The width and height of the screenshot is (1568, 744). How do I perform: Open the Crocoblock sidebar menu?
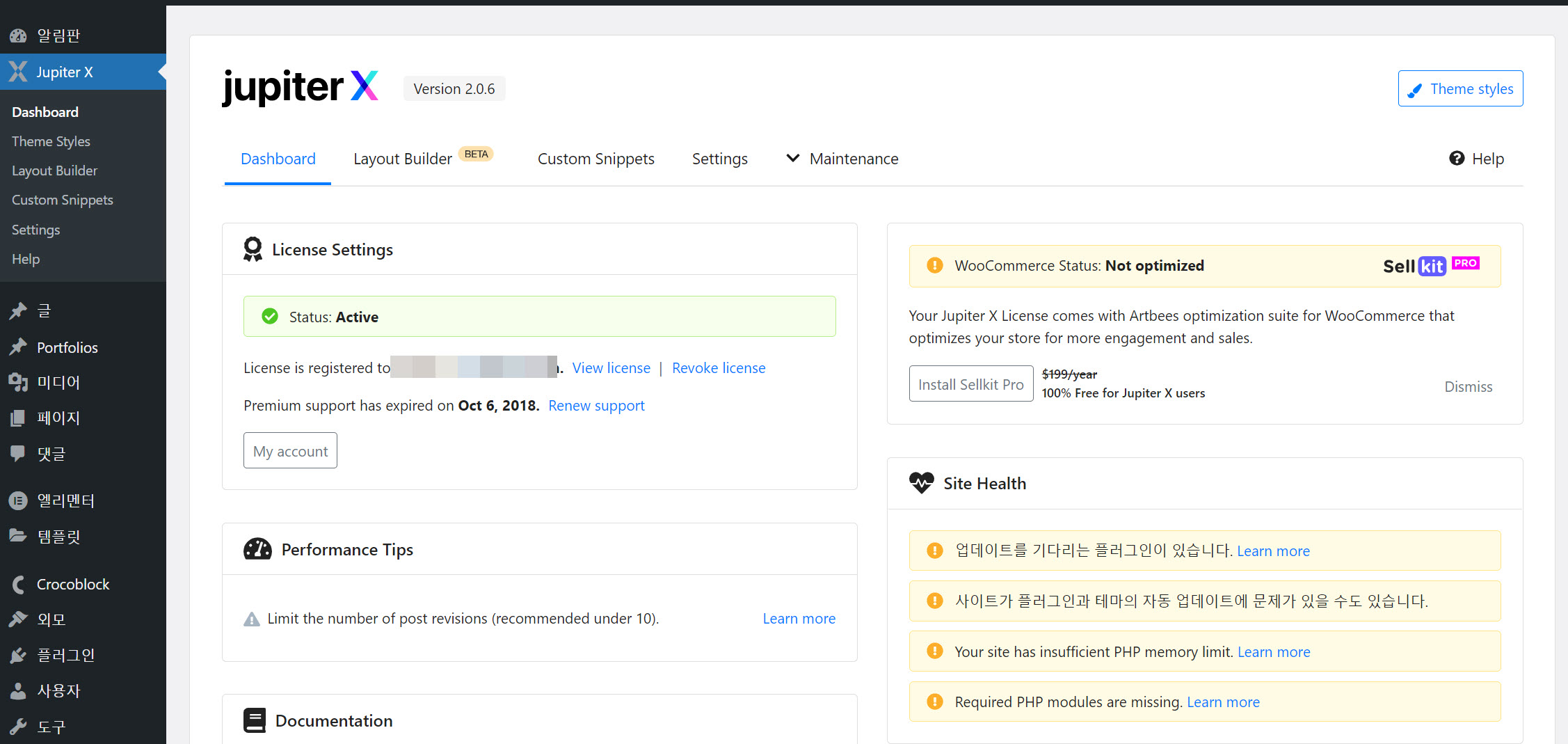[73, 584]
